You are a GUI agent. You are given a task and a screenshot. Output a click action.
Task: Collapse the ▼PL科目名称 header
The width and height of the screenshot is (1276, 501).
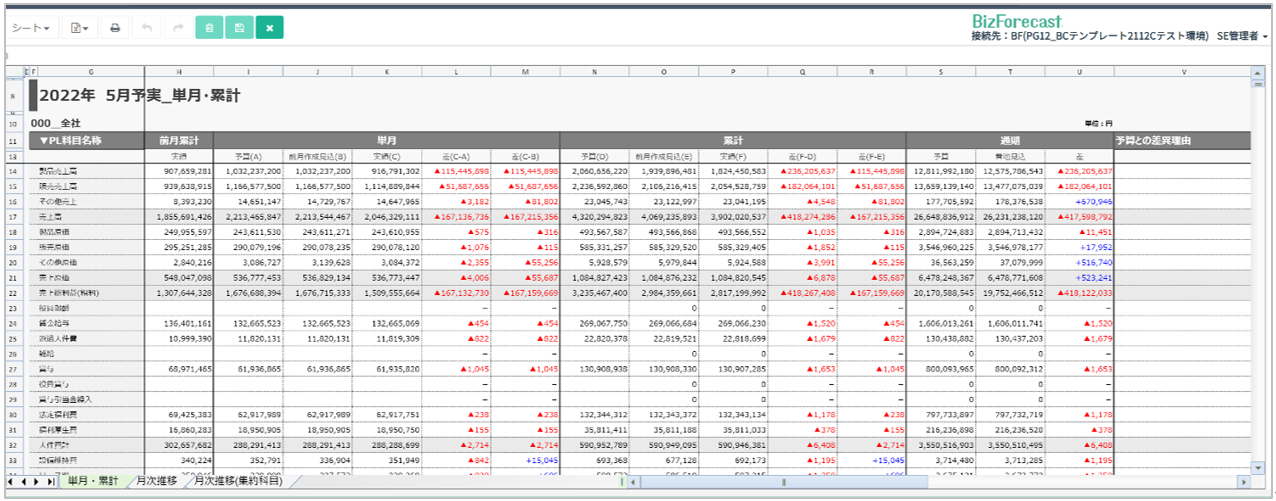(x=70, y=141)
